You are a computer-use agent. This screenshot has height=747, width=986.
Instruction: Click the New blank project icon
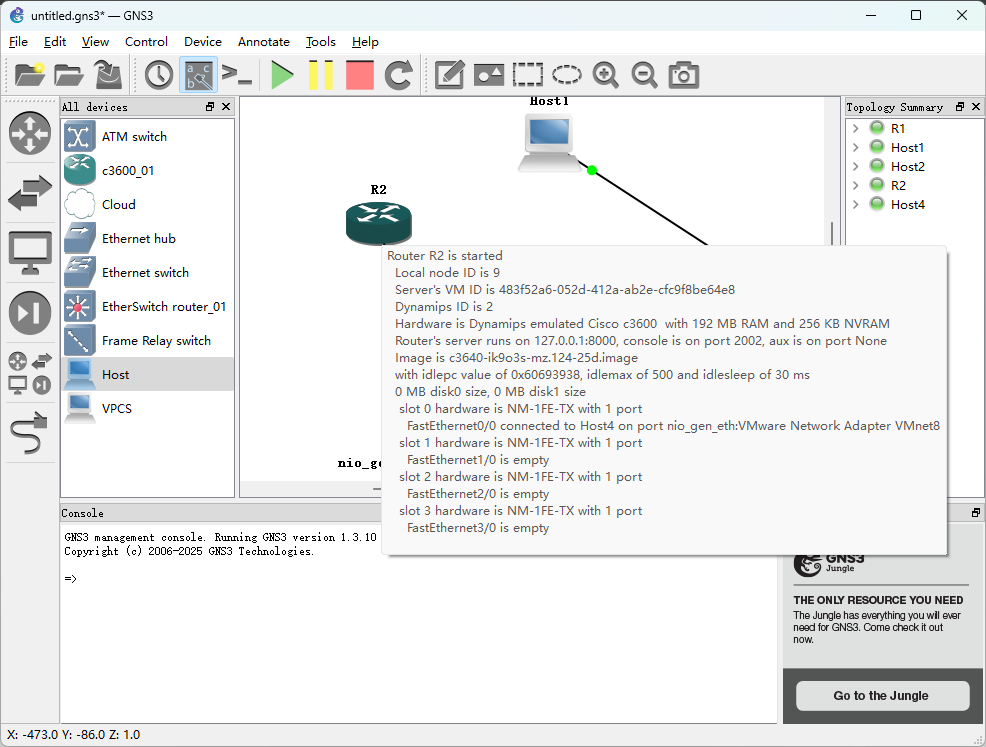pyautogui.click(x=30, y=75)
